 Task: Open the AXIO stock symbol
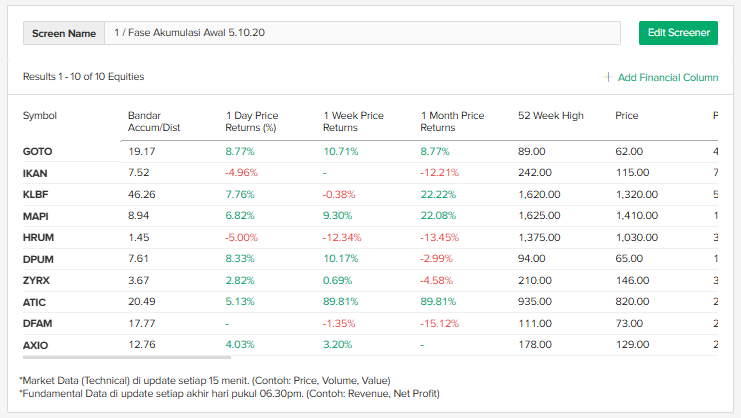point(35,346)
